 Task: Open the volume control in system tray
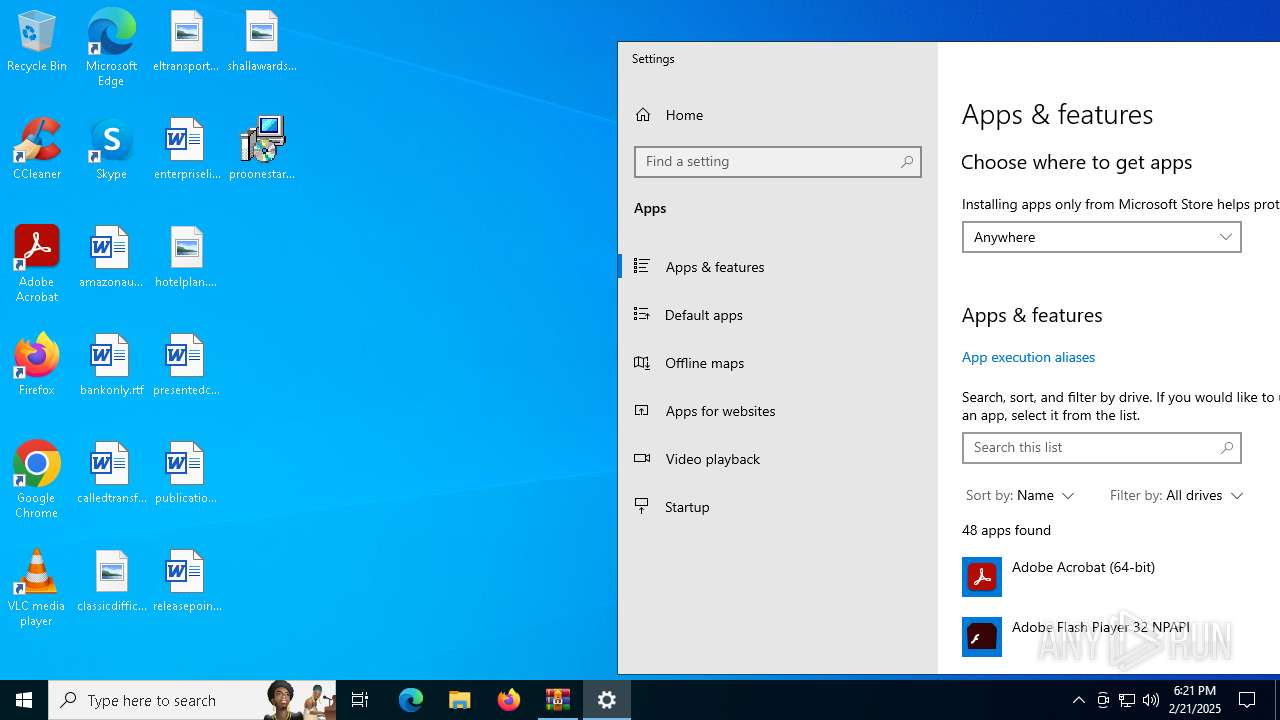coord(1151,700)
